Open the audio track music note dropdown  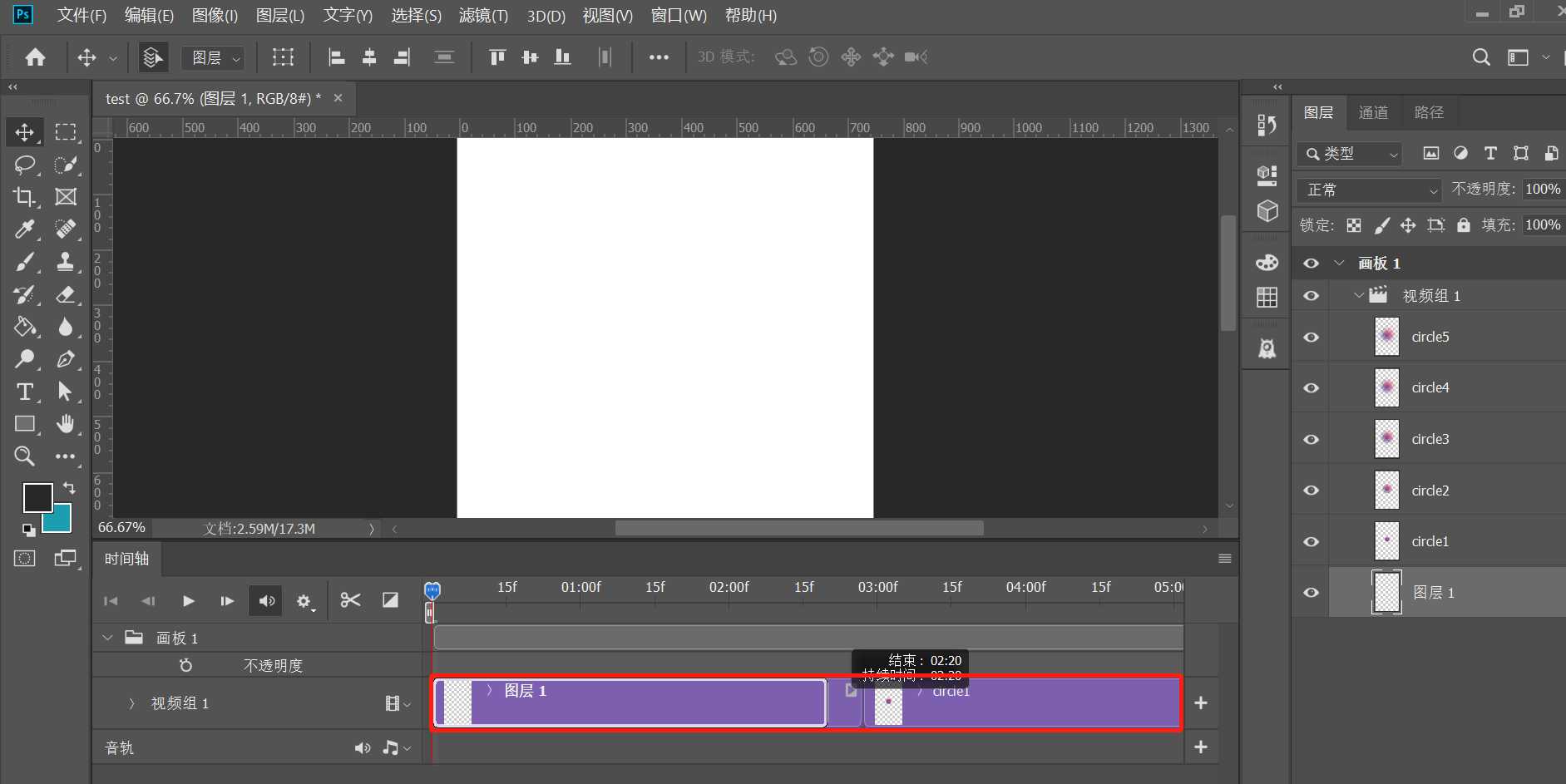(x=397, y=748)
